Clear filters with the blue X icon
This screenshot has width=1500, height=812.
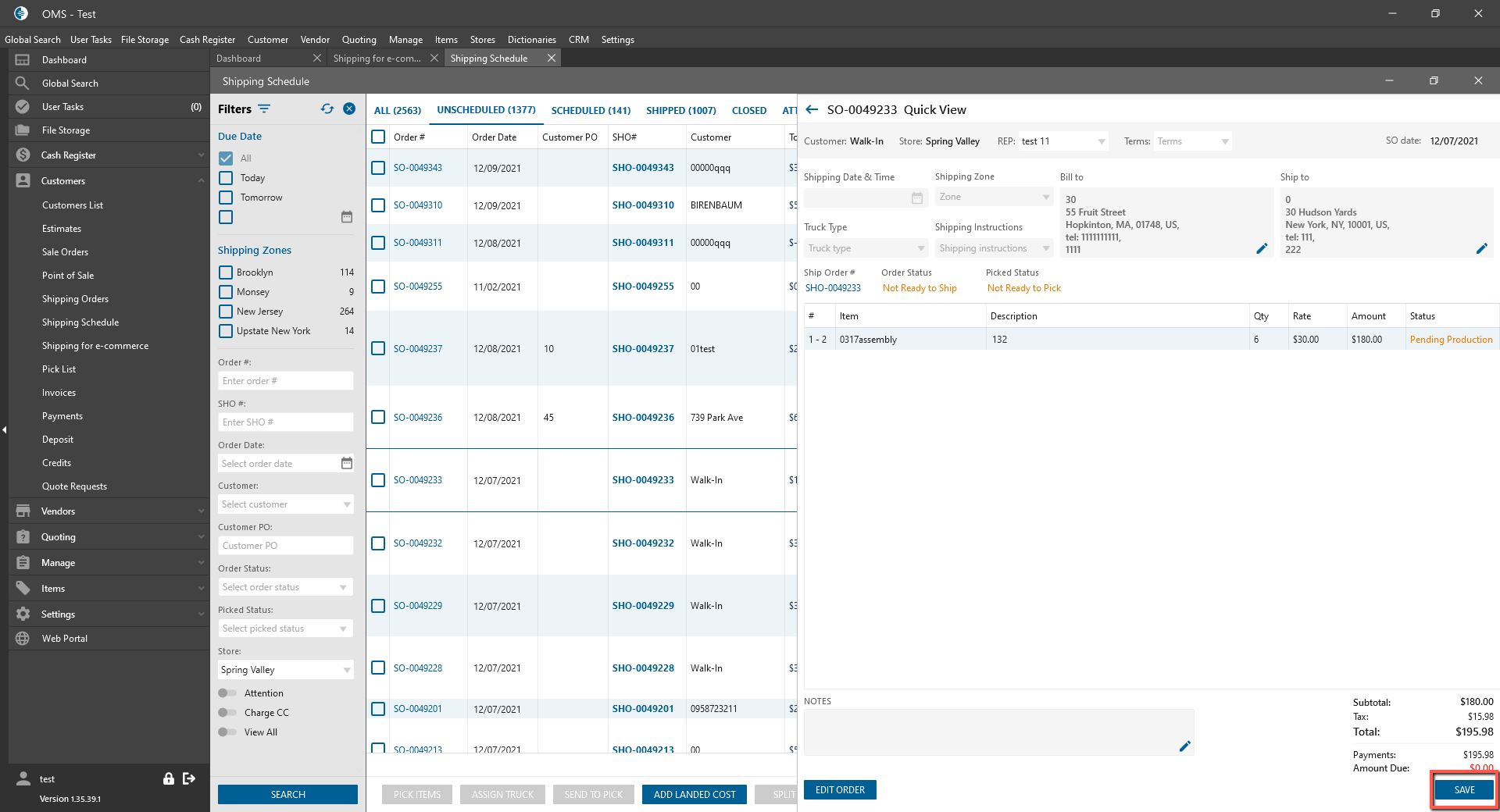pos(349,109)
